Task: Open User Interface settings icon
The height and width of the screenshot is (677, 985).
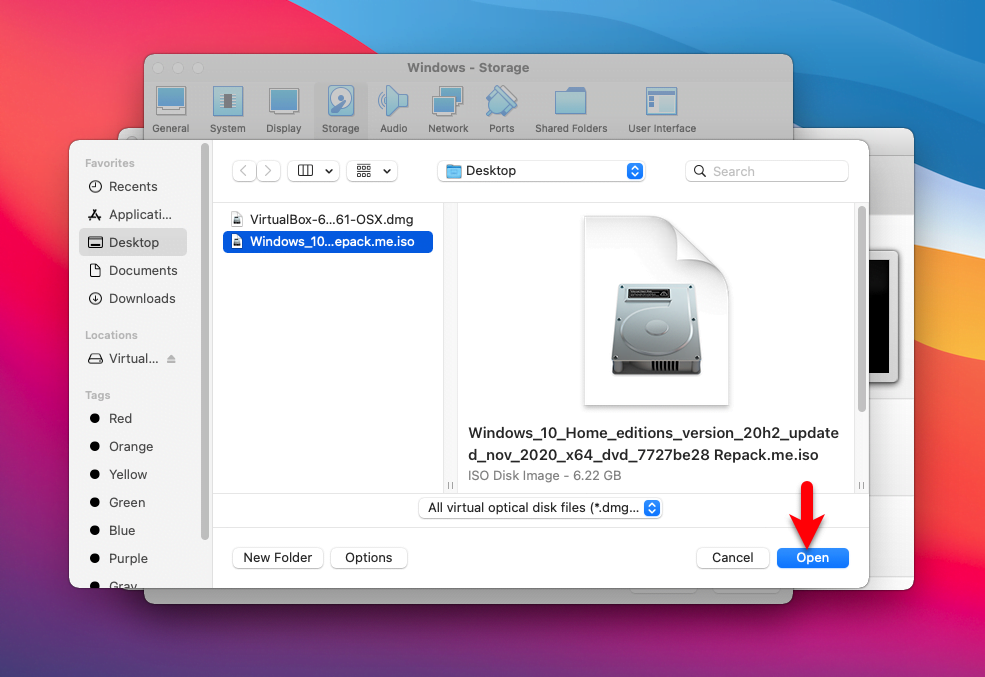Action: click(661, 110)
